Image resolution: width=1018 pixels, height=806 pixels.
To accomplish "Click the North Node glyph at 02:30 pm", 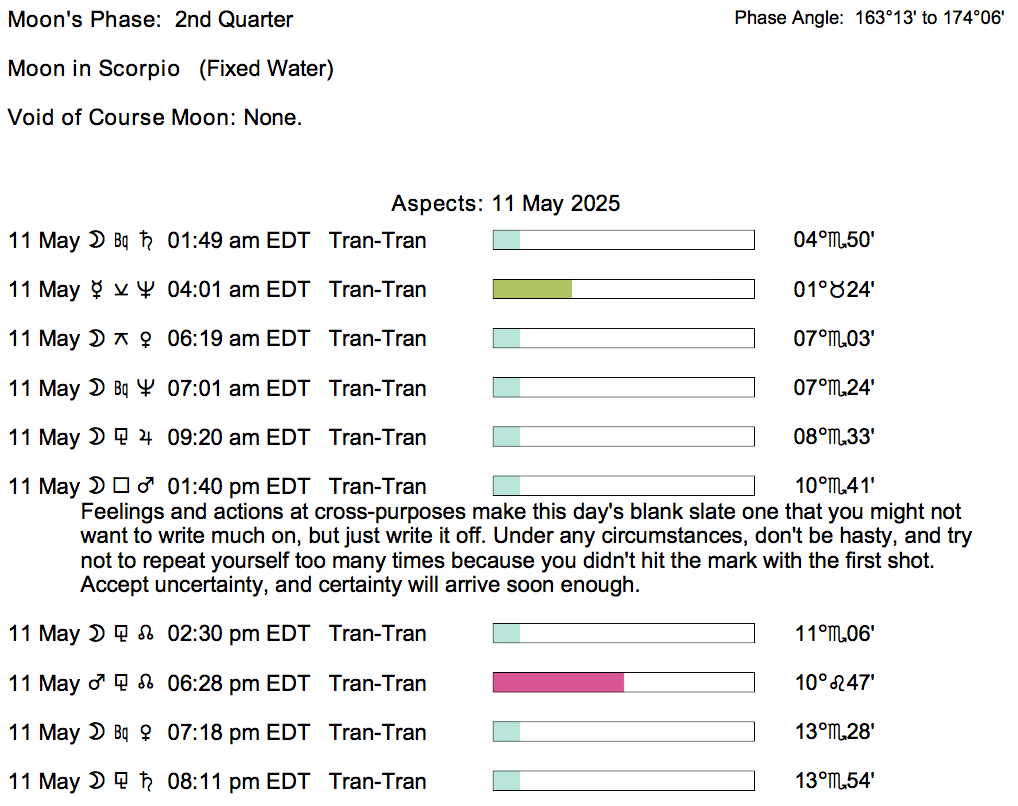I will 146,634.
